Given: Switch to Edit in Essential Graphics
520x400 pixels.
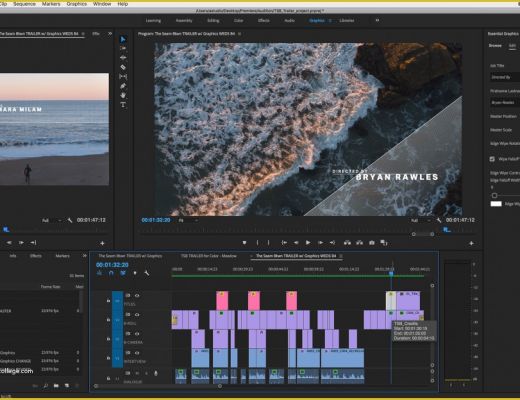Looking at the screenshot, I should pos(512,46).
